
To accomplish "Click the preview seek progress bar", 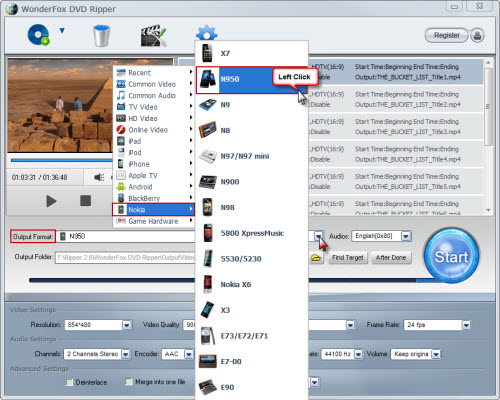I will coord(62,160).
